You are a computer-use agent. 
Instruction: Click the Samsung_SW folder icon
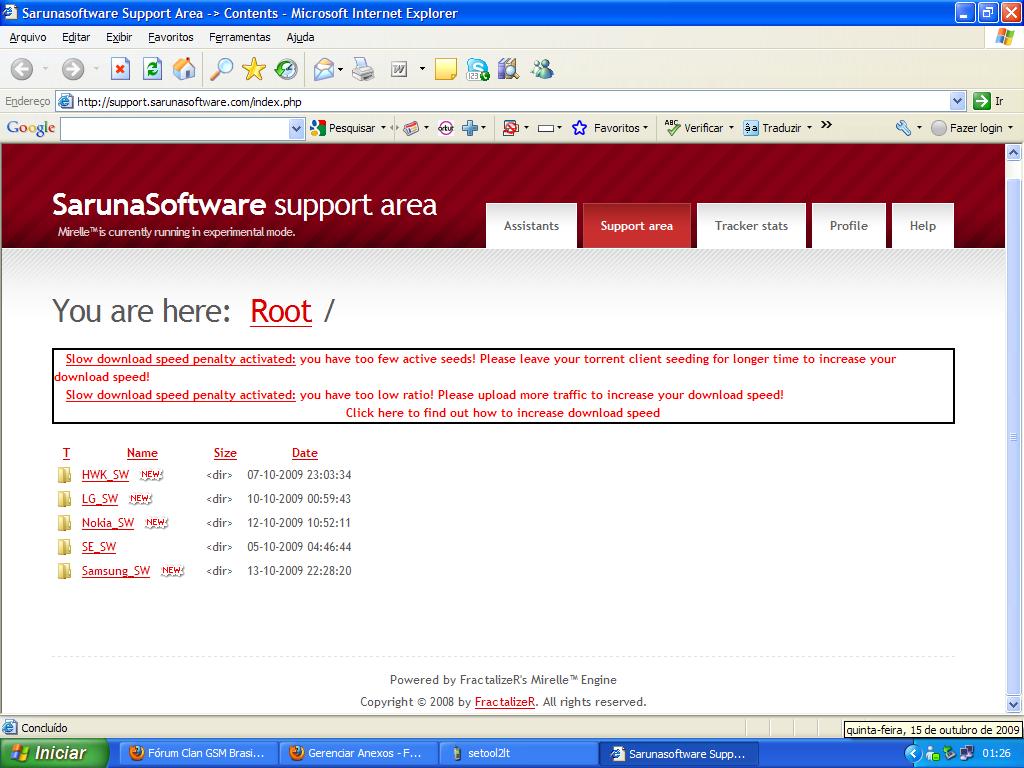coord(64,571)
